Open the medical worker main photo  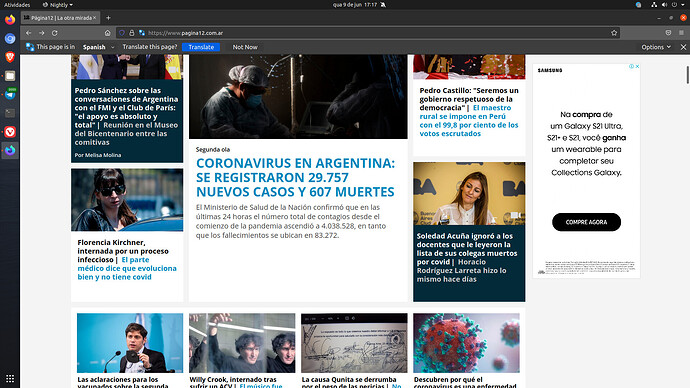point(298,97)
